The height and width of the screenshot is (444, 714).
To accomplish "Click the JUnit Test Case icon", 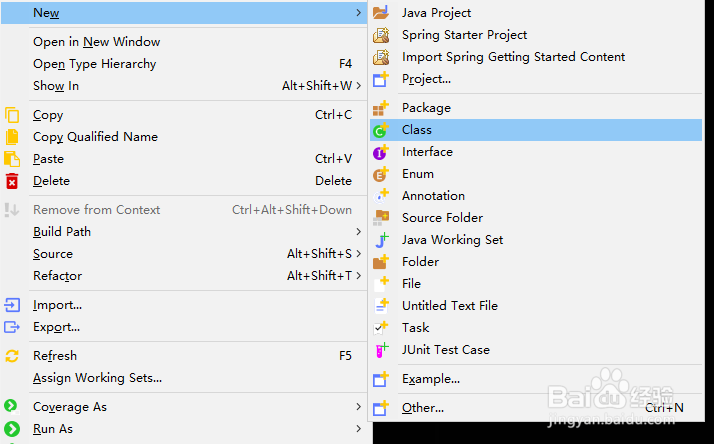I will pos(380,350).
